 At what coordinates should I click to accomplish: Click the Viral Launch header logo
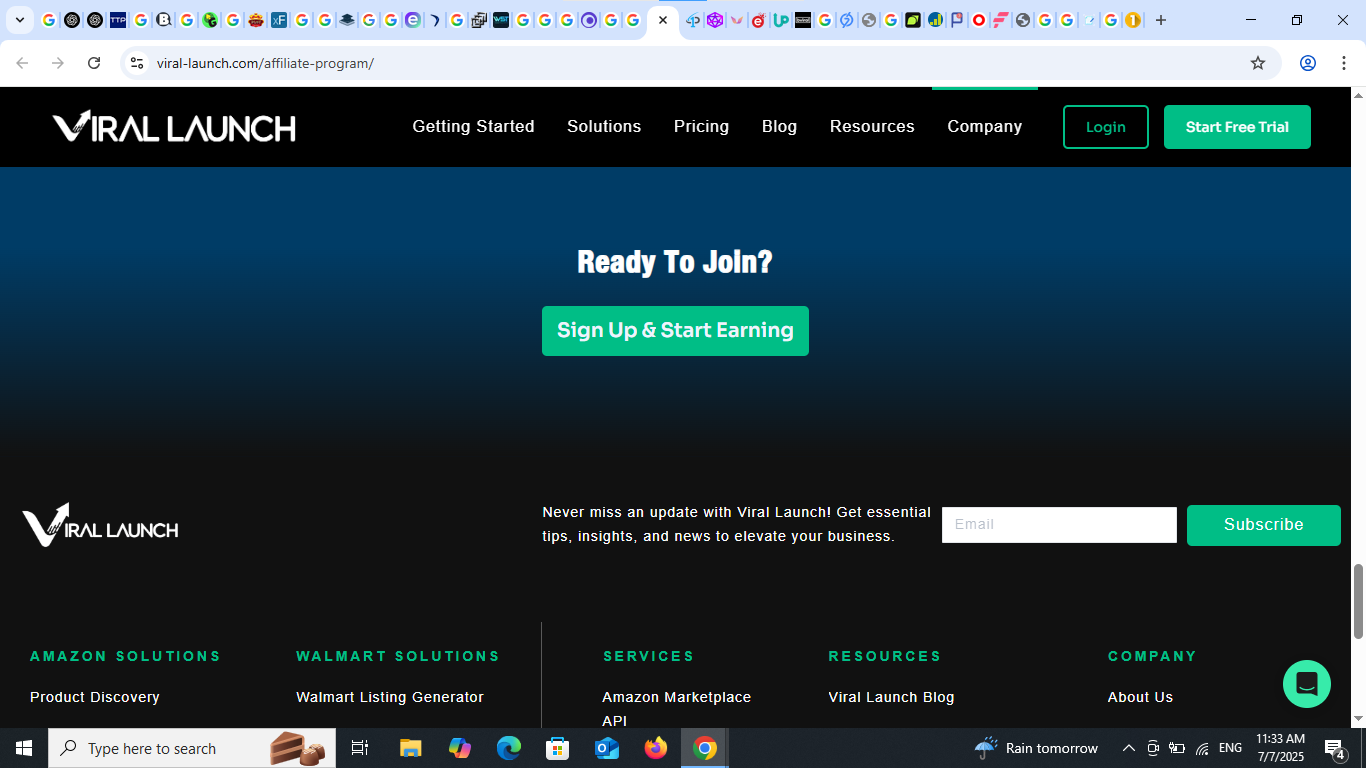174,127
